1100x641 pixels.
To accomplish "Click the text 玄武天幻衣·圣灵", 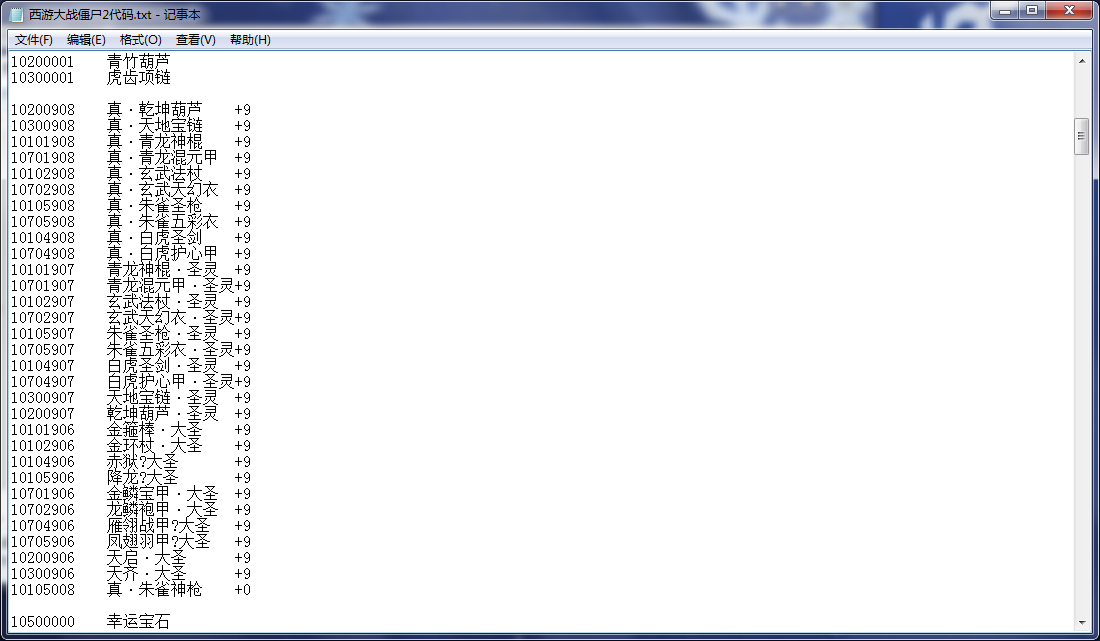I will 170,318.
